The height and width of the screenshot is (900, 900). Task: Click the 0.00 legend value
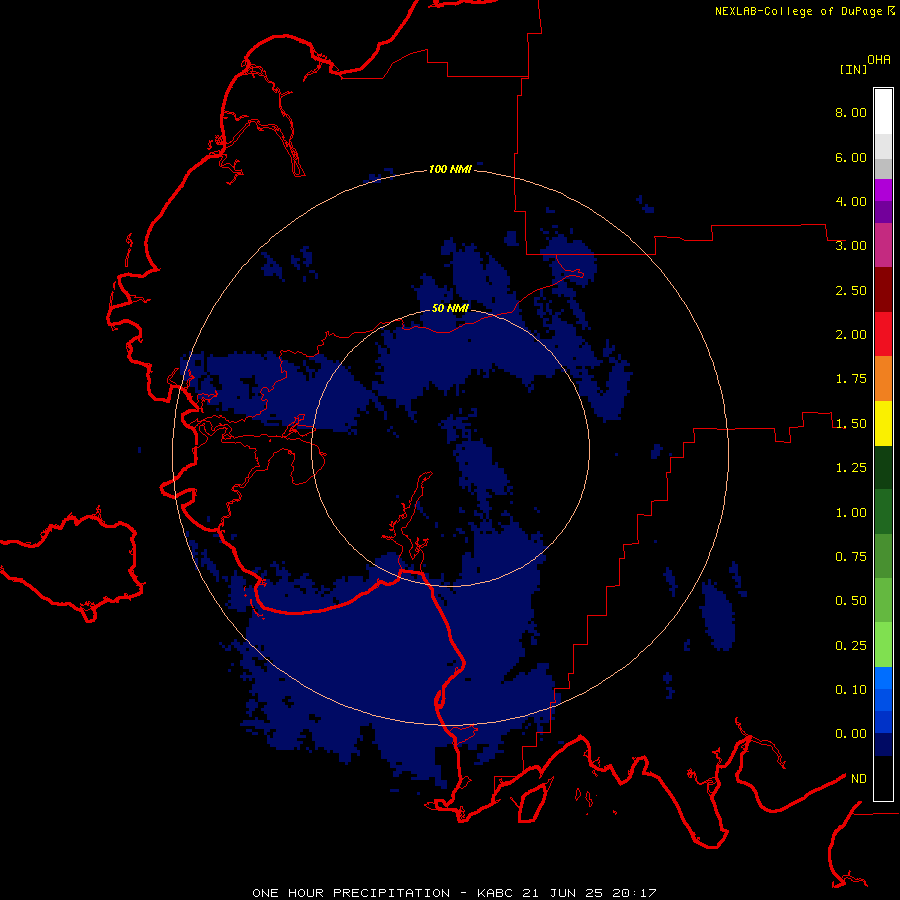[851, 734]
